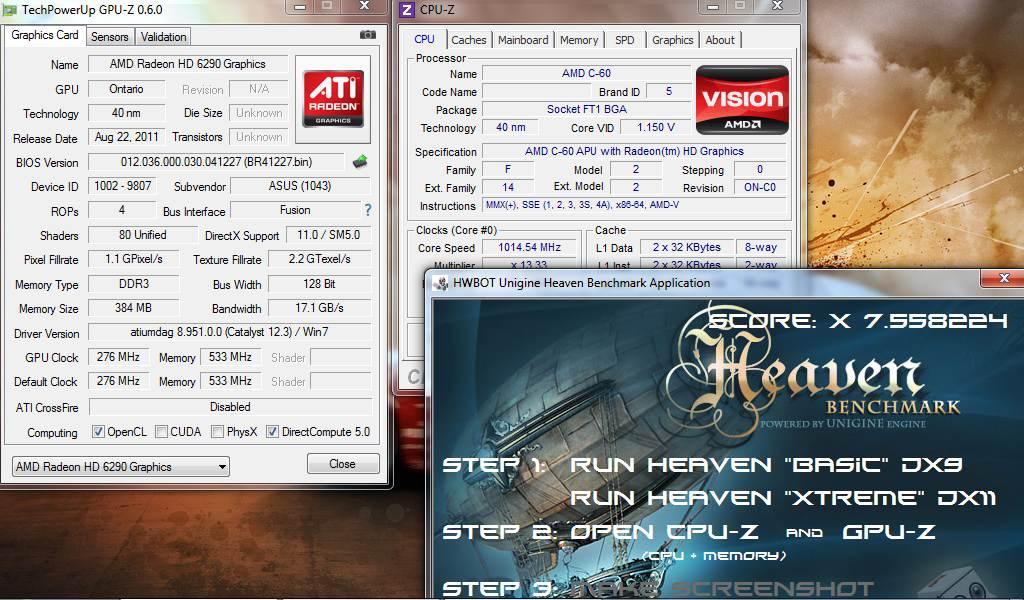Click the ATI Radeon Graphics logo

(x=333, y=99)
